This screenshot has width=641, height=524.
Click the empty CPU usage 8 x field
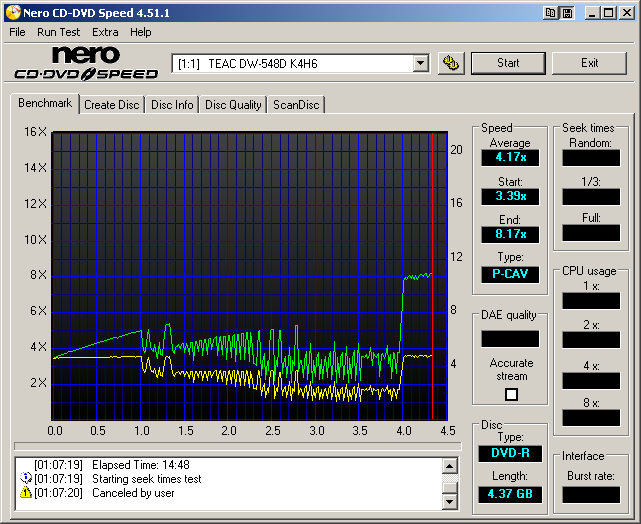point(591,418)
